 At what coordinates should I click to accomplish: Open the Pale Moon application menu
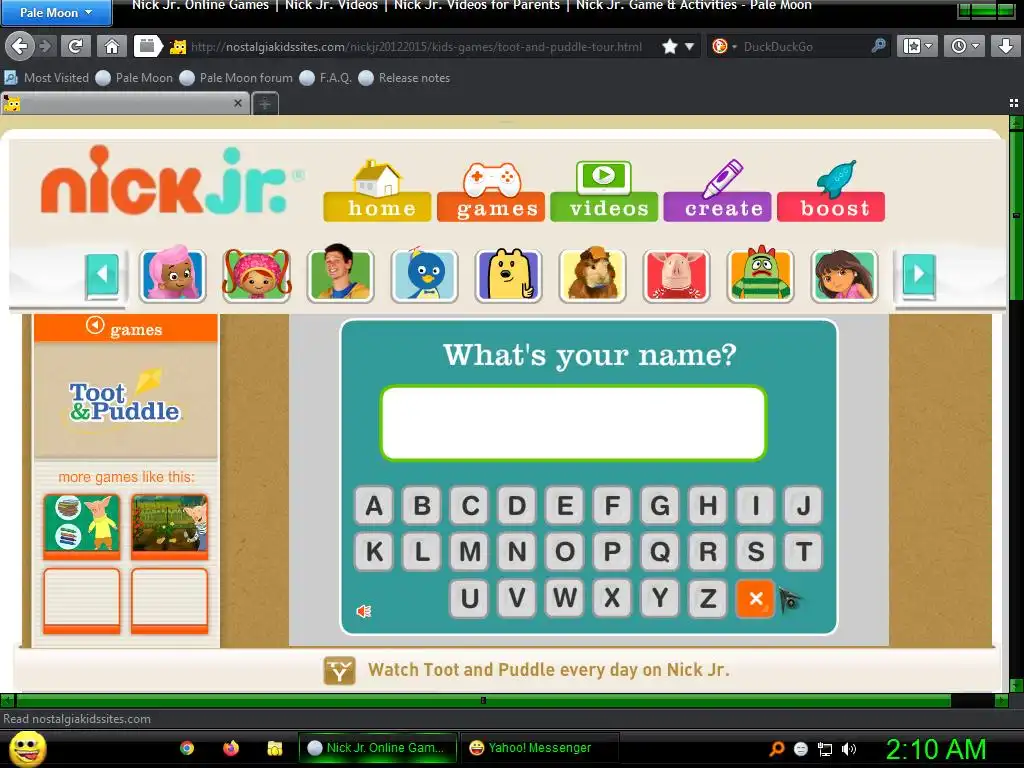[x=56, y=12]
